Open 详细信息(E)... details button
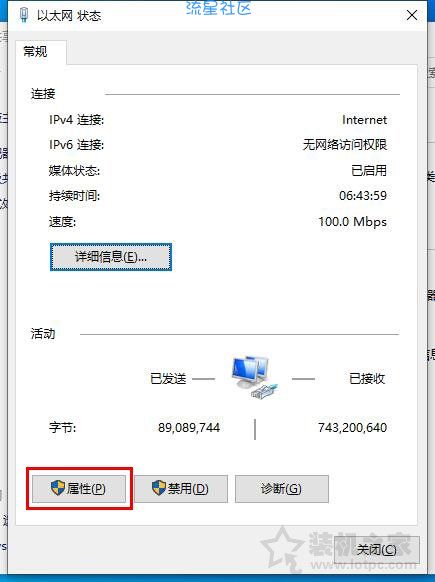 click(x=111, y=257)
